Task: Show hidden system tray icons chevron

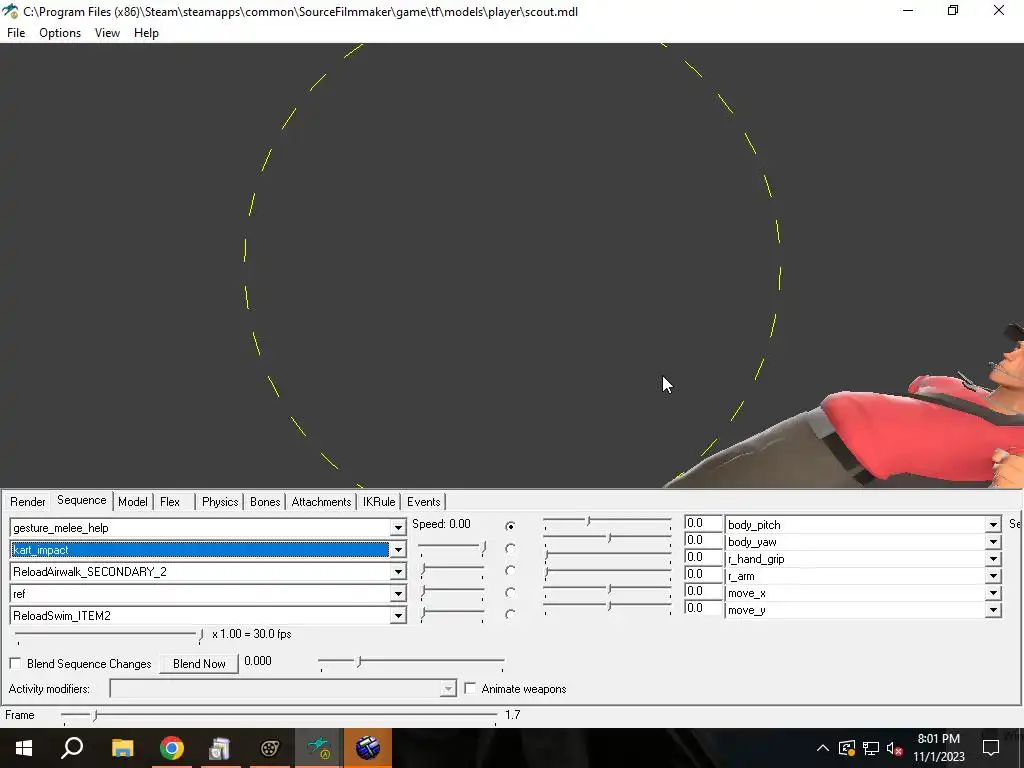Action: pyautogui.click(x=823, y=748)
